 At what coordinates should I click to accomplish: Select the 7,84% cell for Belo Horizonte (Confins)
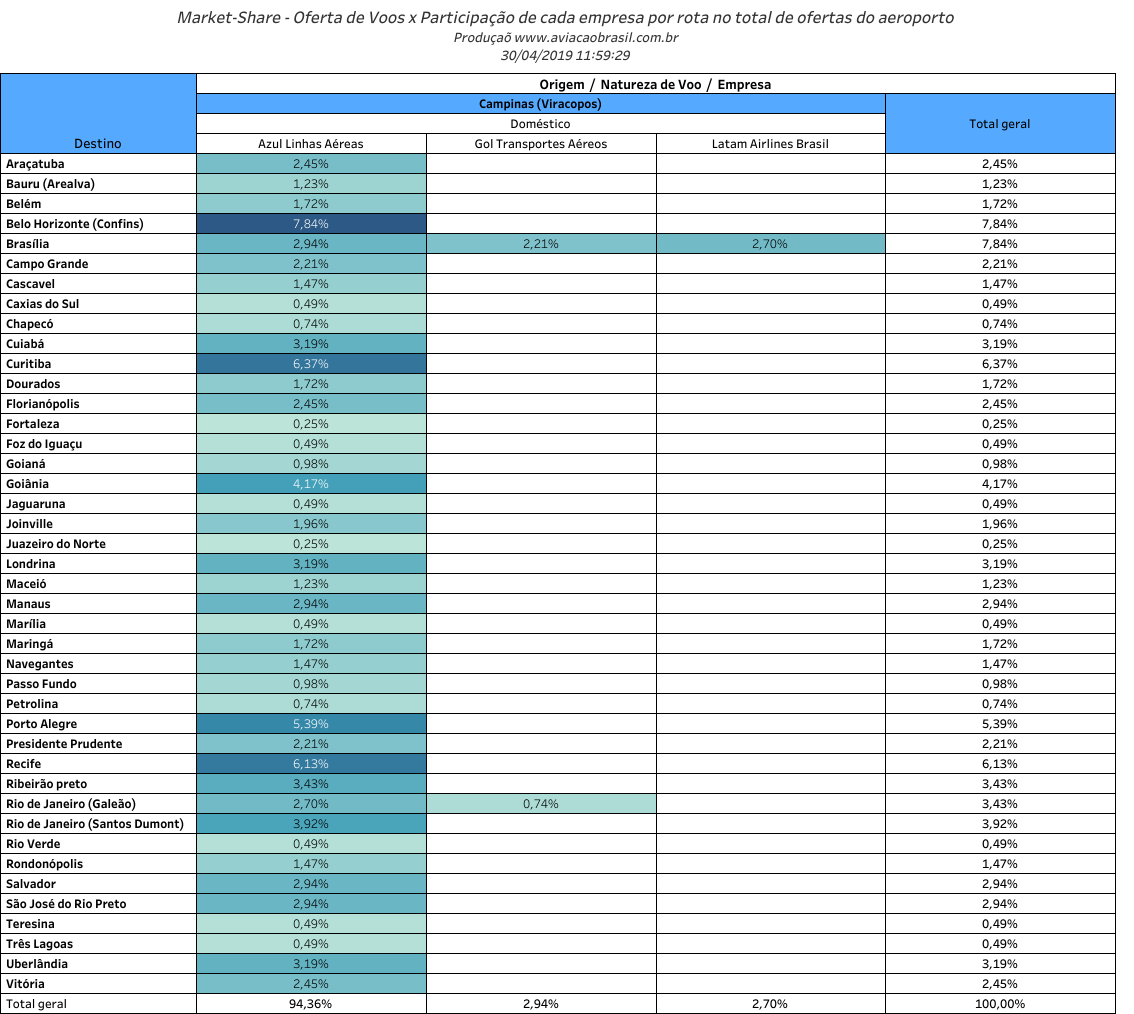pos(310,223)
